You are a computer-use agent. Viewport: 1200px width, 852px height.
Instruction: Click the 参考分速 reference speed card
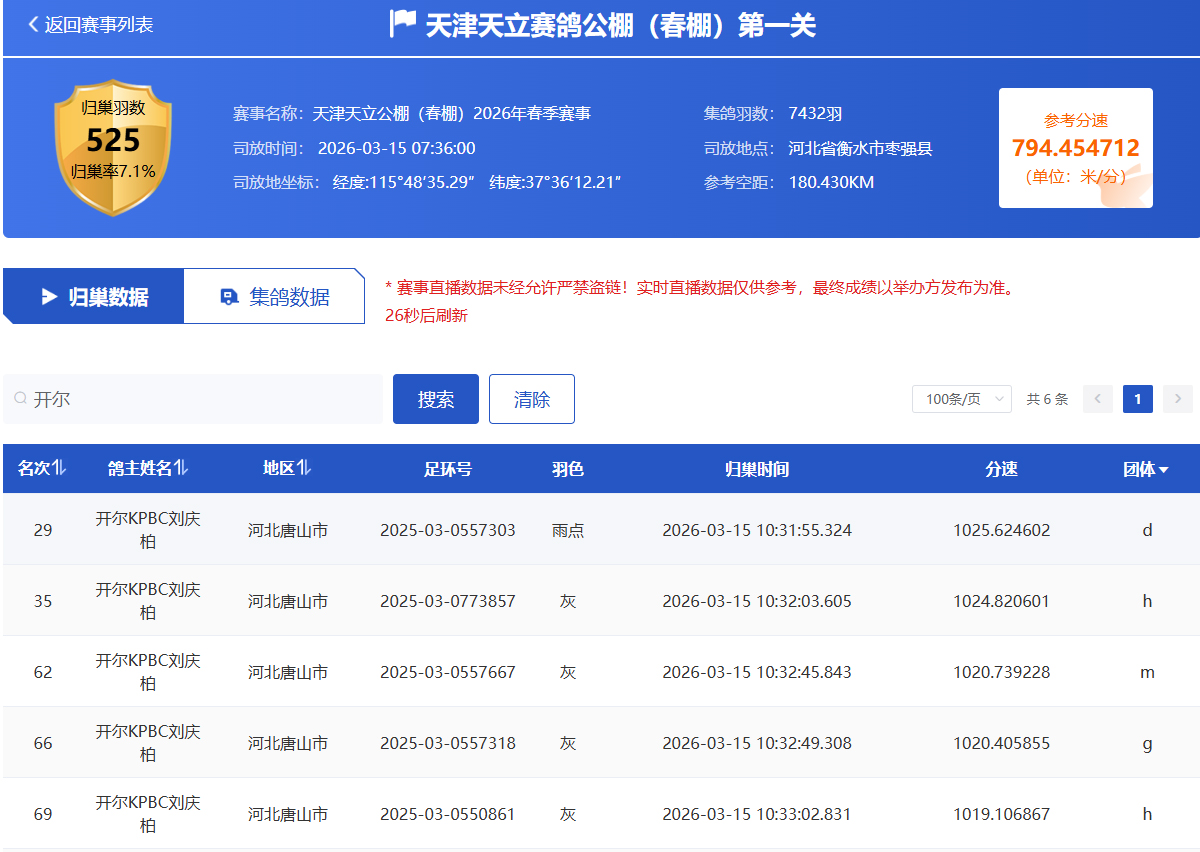(x=1075, y=148)
